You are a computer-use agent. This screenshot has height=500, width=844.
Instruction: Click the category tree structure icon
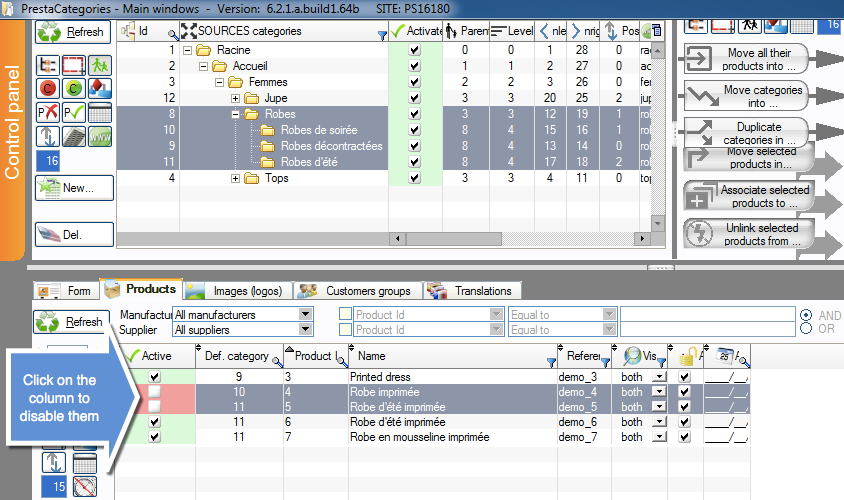pos(48,66)
